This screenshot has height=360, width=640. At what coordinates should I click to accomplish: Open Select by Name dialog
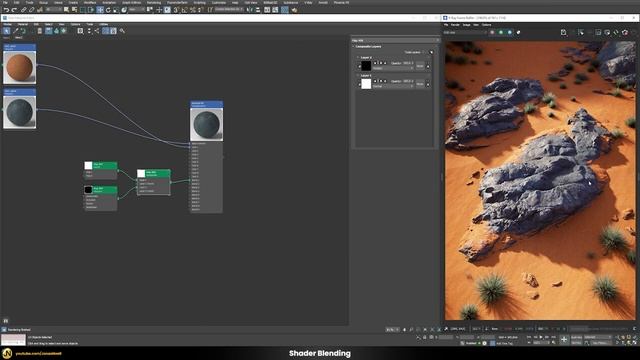tap(74, 9)
